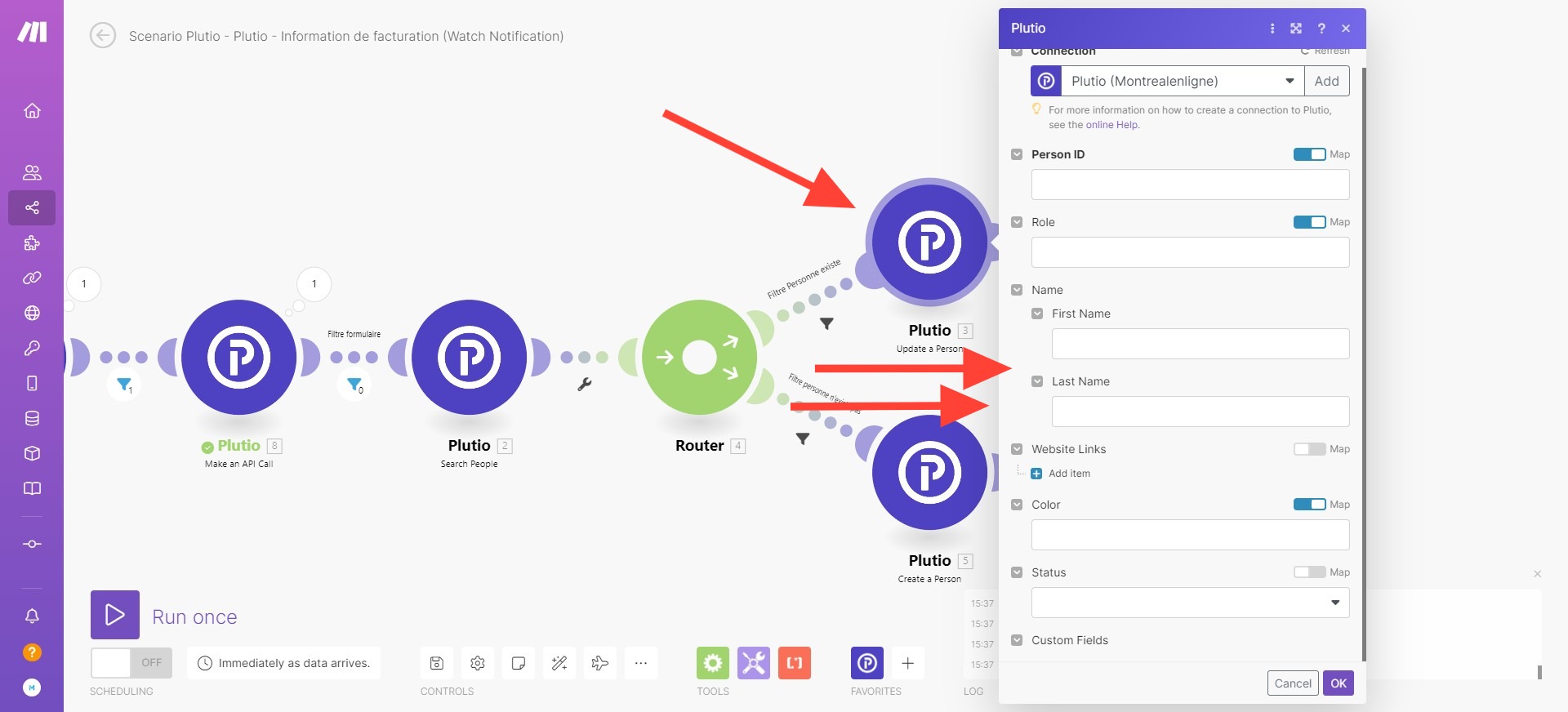The width and height of the screenshot is (1568, 712).
Task: Select the Plutio Search People module
Action: pos(470,358)
